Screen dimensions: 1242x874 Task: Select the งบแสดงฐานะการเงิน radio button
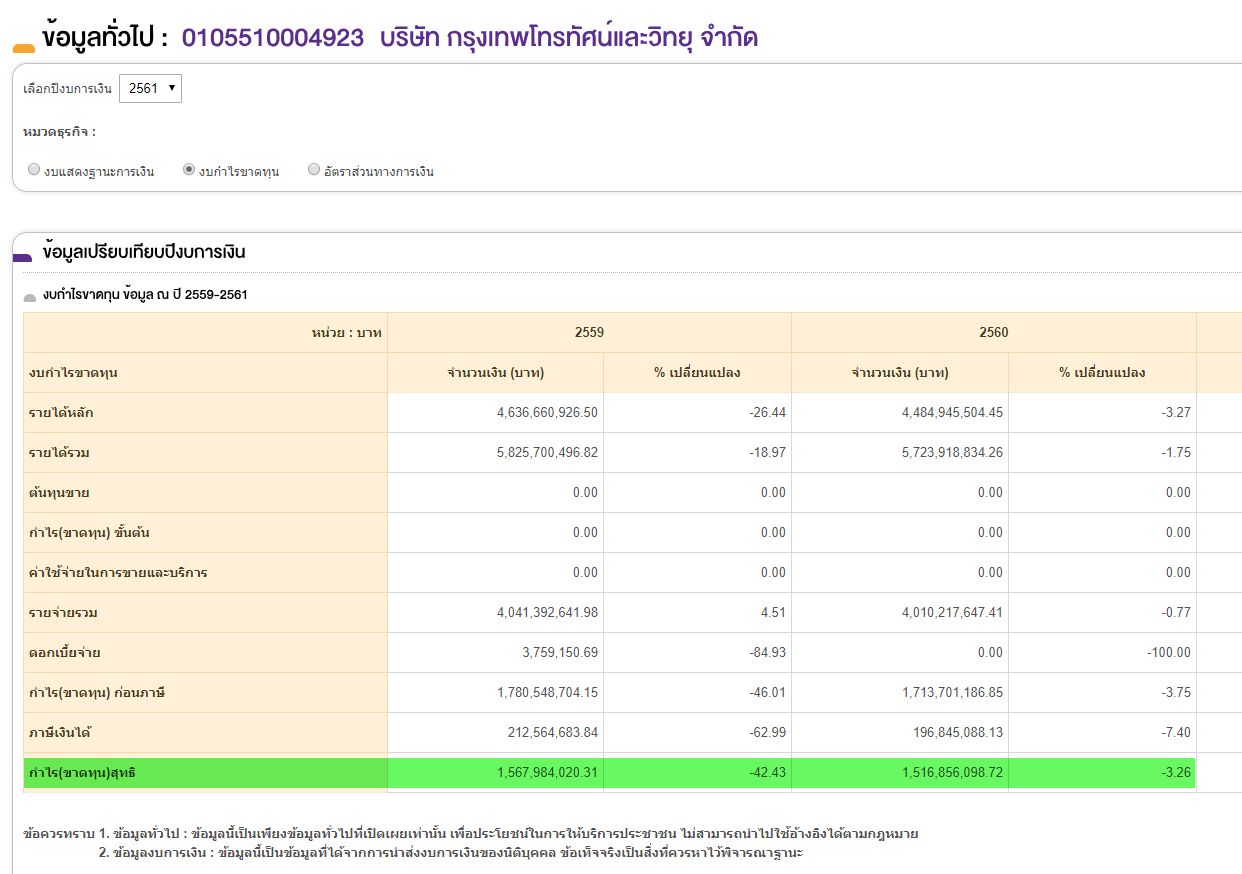[x=34, y=170]
